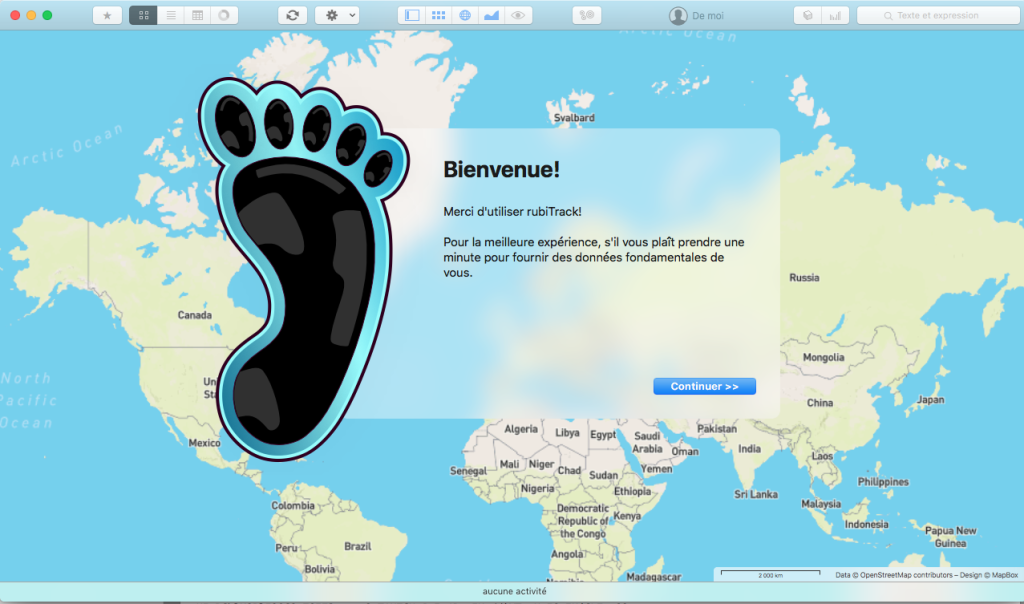
Task: Open the gear actions dropdown menu
Action: click(336, 15)
